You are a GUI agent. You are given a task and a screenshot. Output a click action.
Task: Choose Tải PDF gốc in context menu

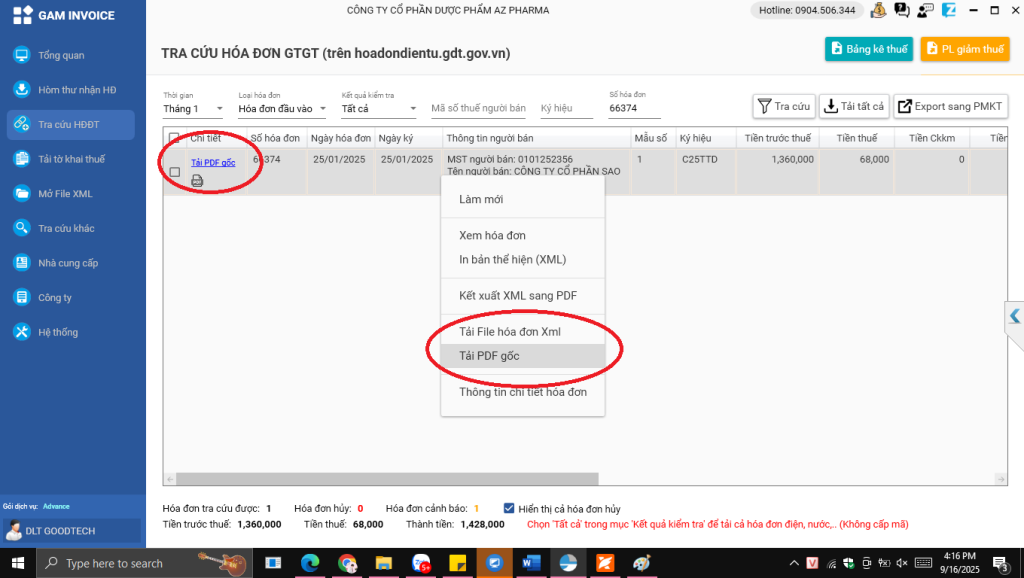[x=522, y=356]
